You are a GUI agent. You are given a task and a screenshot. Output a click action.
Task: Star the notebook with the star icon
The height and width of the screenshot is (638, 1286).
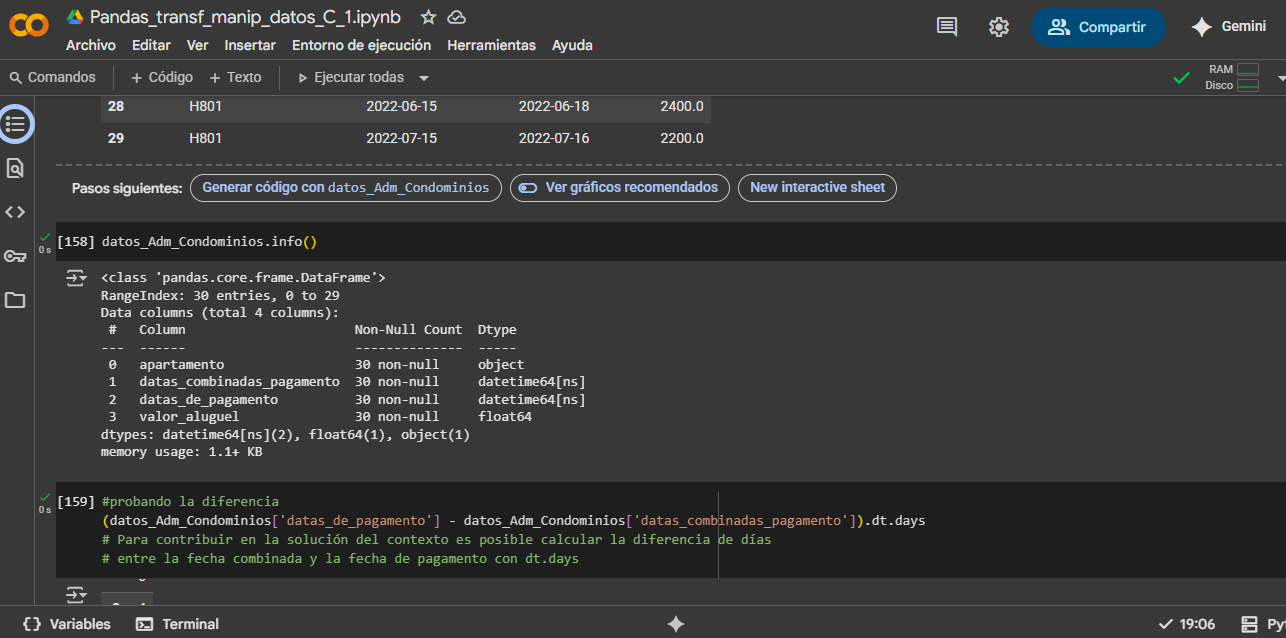pos(428,17)
